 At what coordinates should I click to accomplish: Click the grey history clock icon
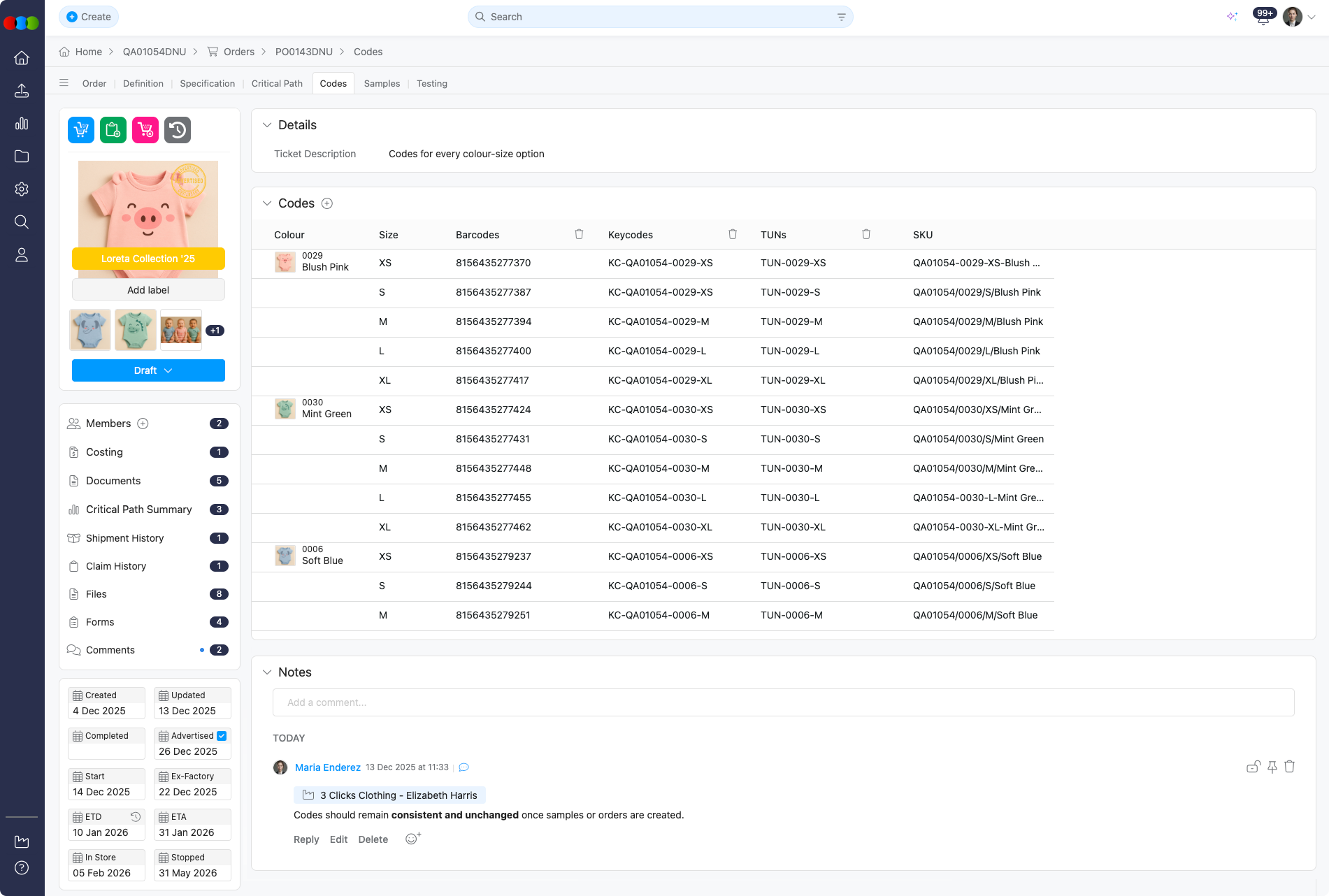pos(178,130)
